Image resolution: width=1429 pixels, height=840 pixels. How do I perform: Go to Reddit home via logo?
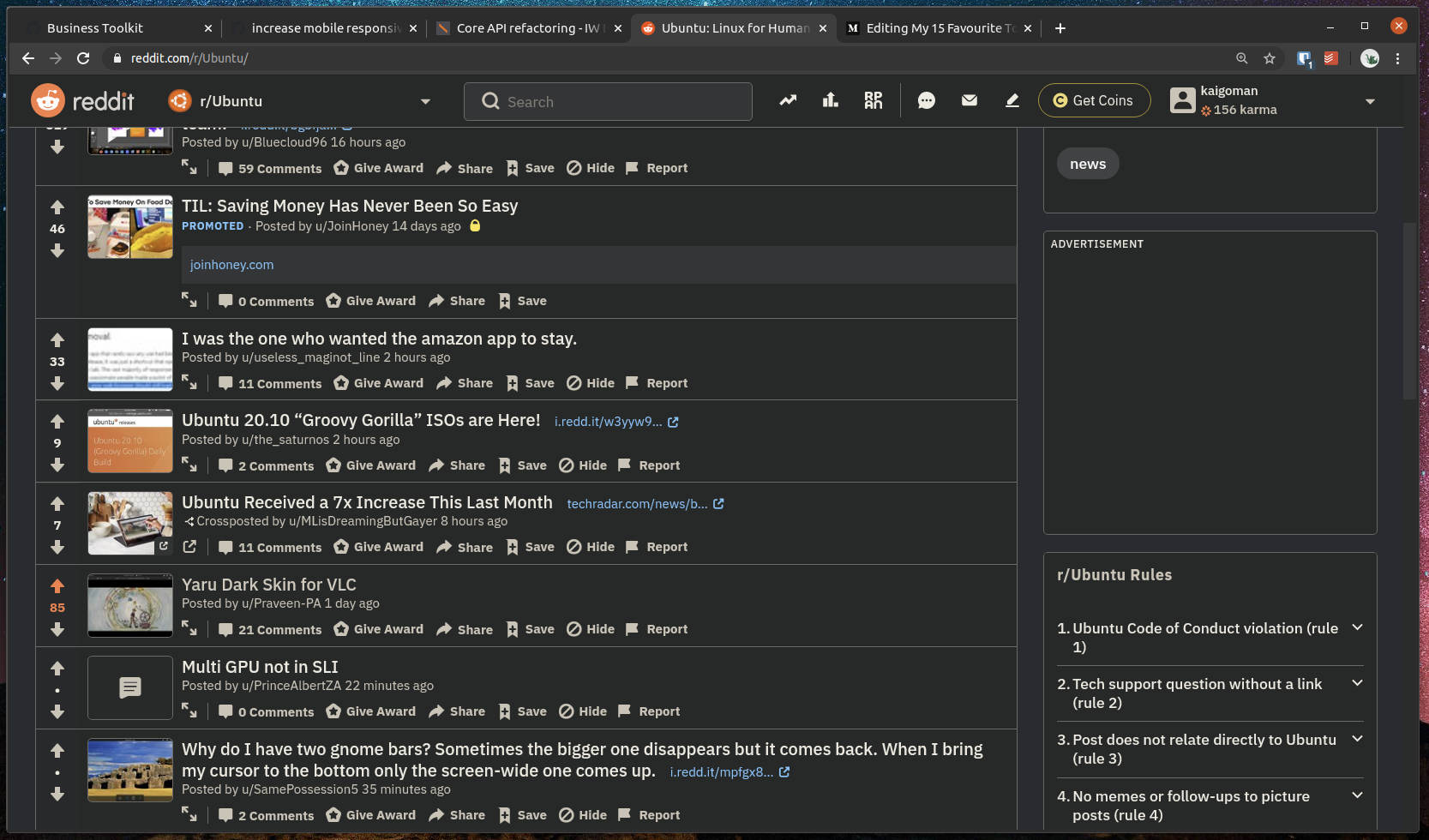coord(83,101)
